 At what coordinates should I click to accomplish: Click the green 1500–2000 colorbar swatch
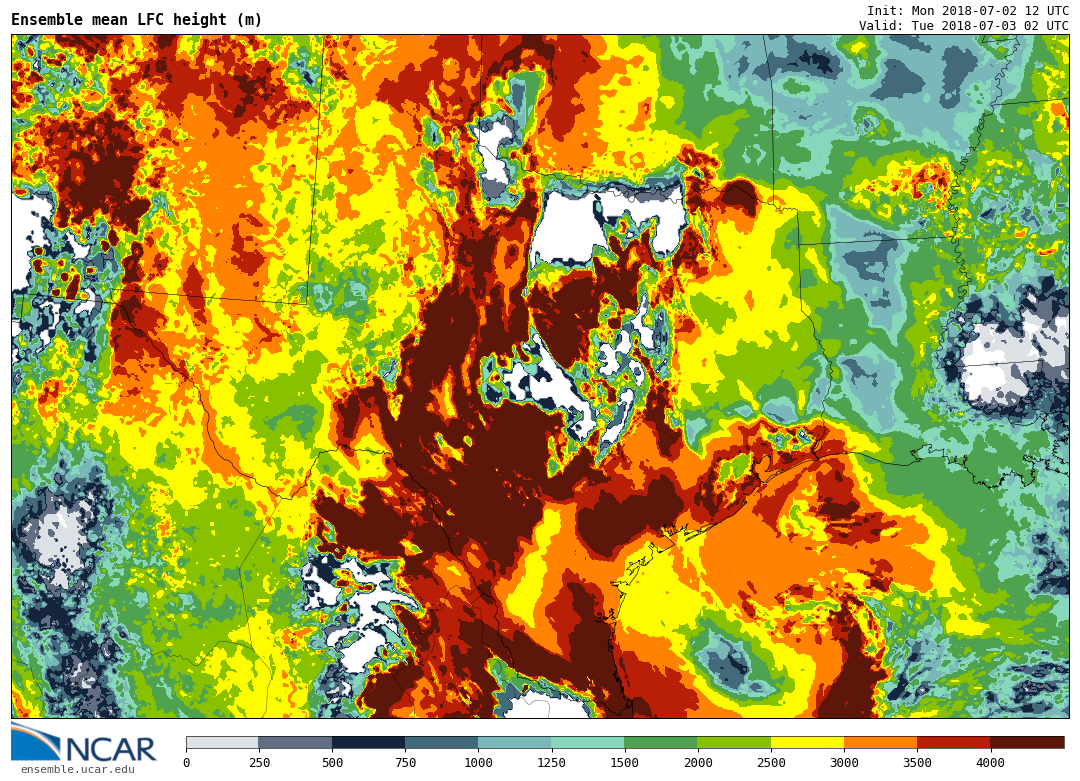(x=660, y=742)
